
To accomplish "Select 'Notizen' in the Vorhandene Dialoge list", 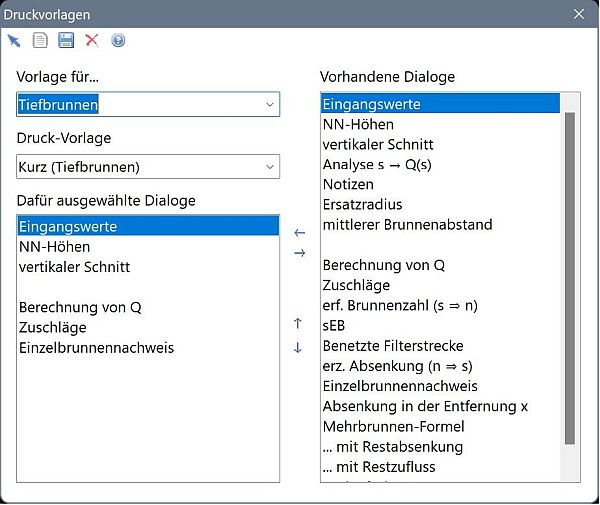I will tap(348, 185).
